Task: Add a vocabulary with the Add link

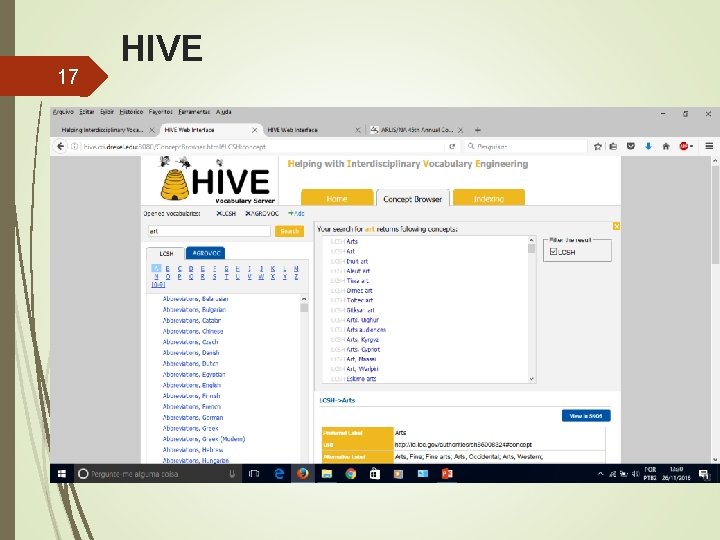Action: click(x=296, y=214)
